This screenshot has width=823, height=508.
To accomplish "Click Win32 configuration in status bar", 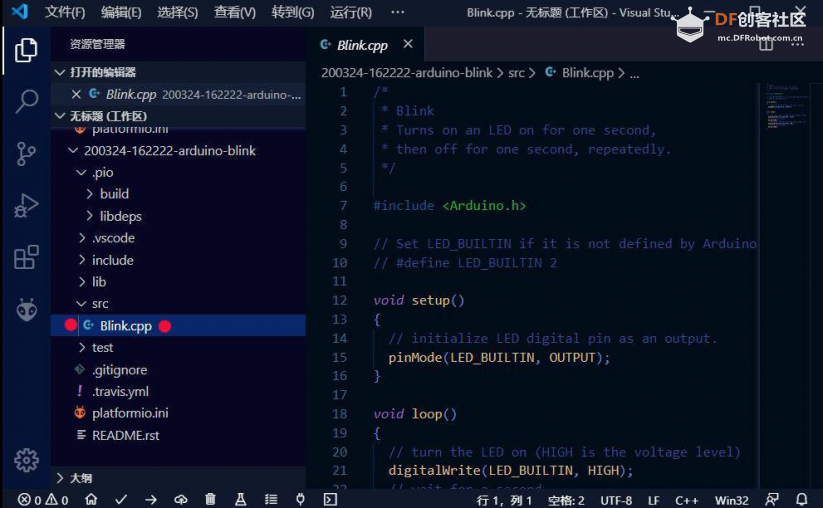I will (x=731, y=500).
